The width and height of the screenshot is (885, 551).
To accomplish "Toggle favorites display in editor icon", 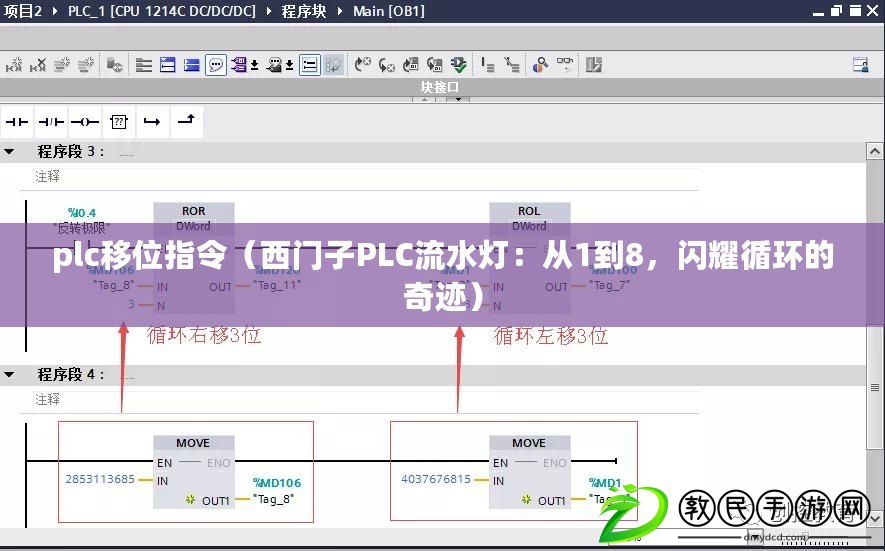I will tap(334, 65).
